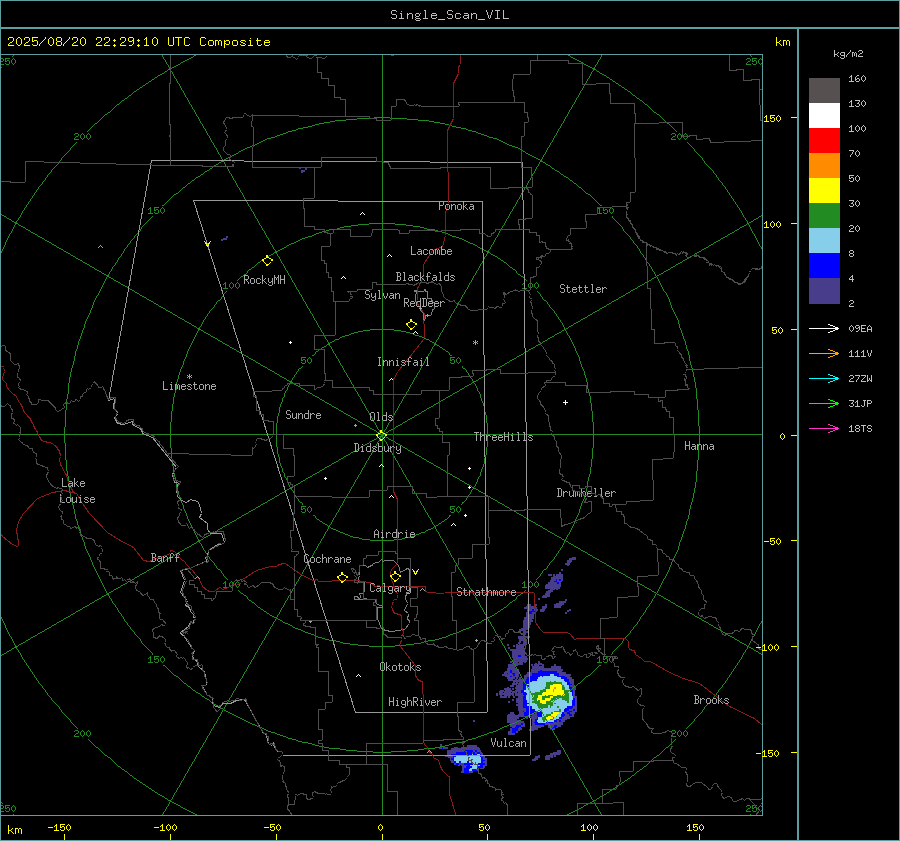Click the Stettler label
900x841 pixels.
[x=583, y=289]
